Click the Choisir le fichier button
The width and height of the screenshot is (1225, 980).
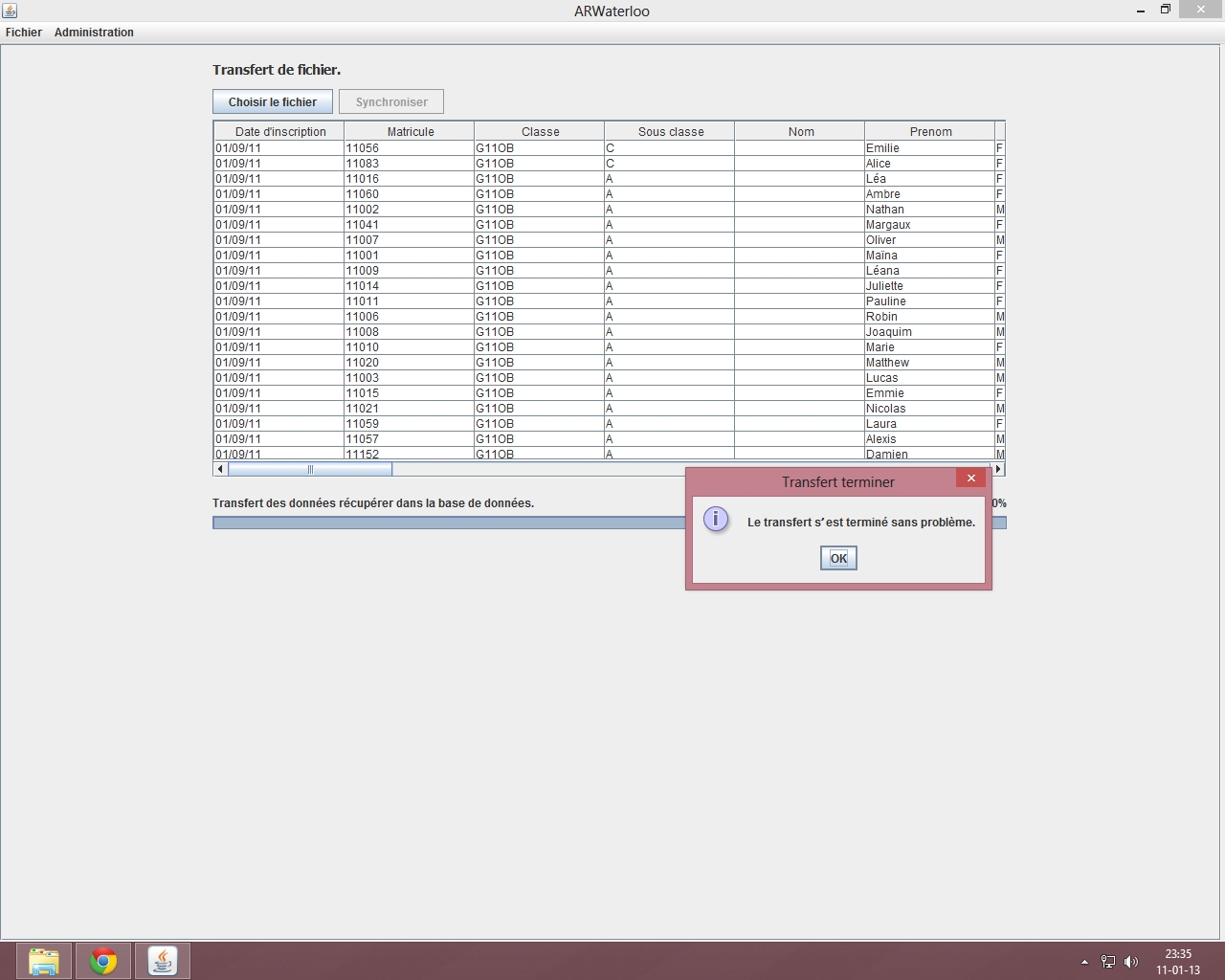pyautogui.click(x=273, y=102)
